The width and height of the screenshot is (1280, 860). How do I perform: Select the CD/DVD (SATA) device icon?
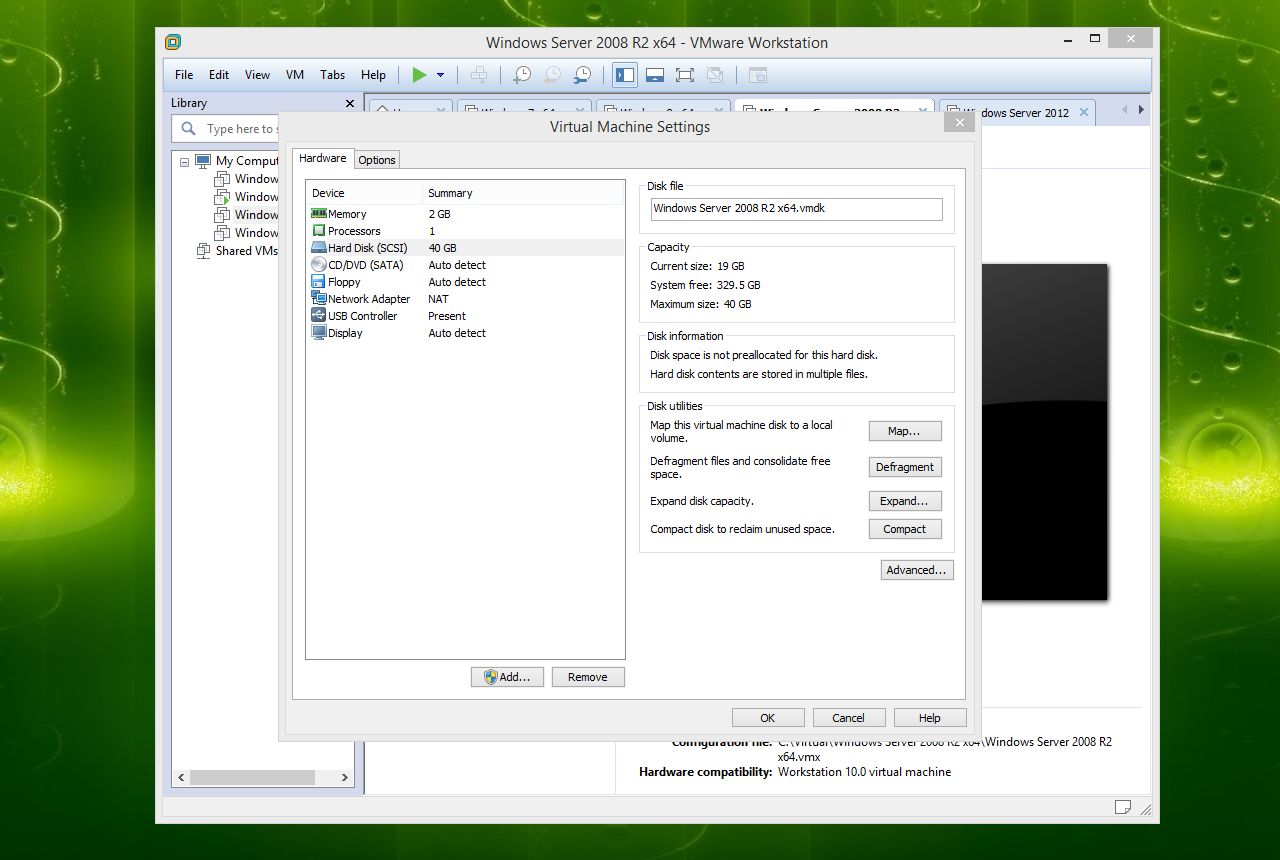319,265
